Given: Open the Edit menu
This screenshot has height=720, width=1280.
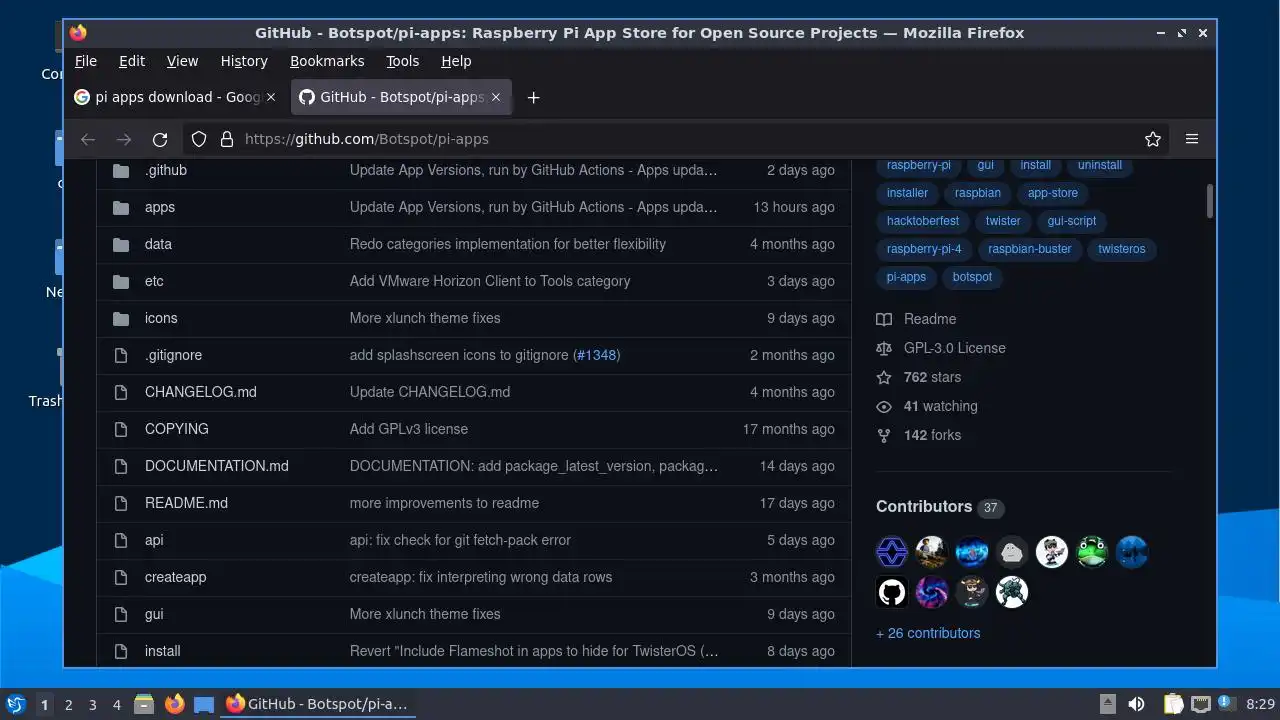Looking at the screenshot, I should click(x=132, y=61).
